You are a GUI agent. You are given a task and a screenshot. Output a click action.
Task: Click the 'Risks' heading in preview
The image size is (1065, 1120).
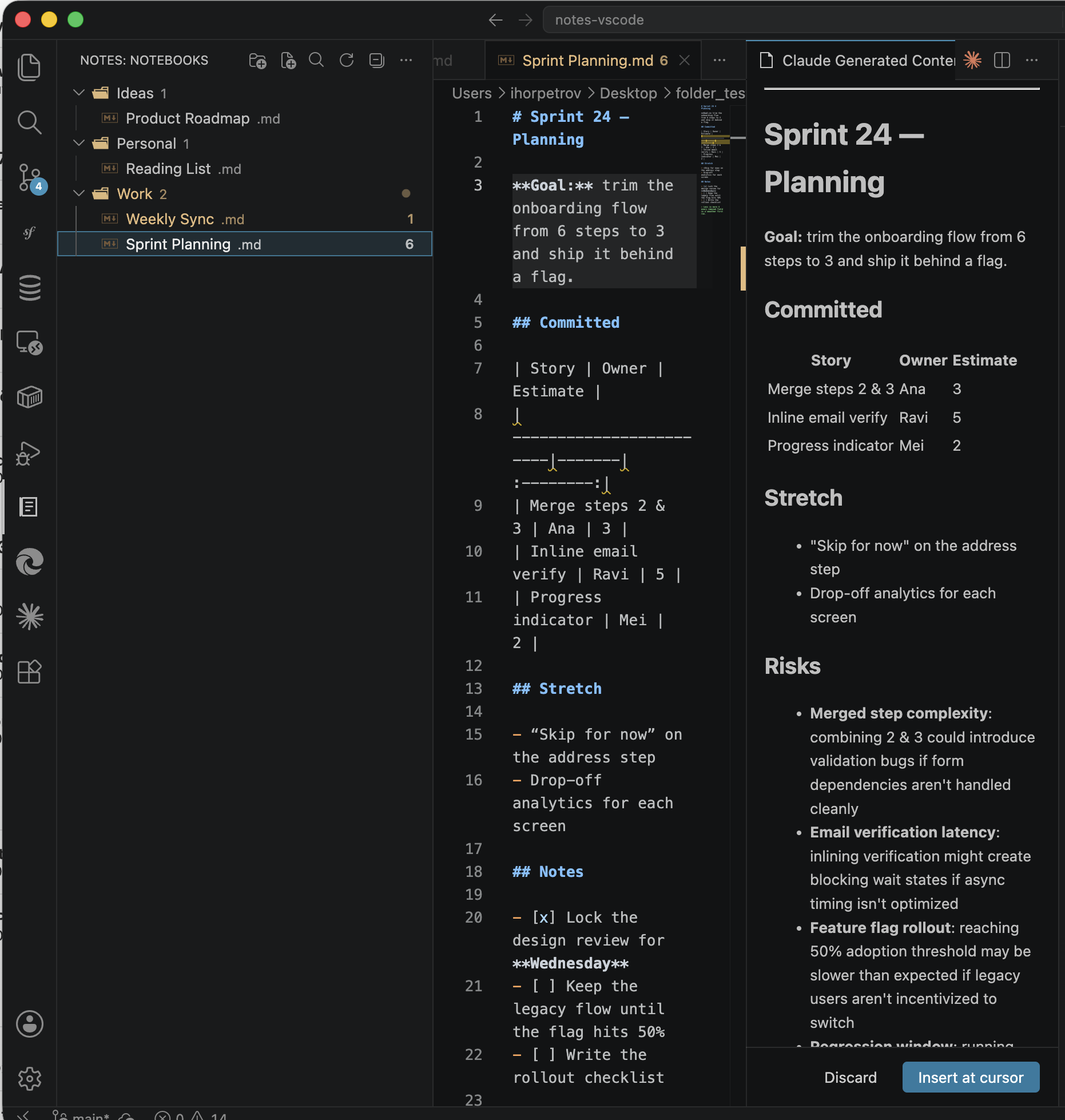pos(793,666)
